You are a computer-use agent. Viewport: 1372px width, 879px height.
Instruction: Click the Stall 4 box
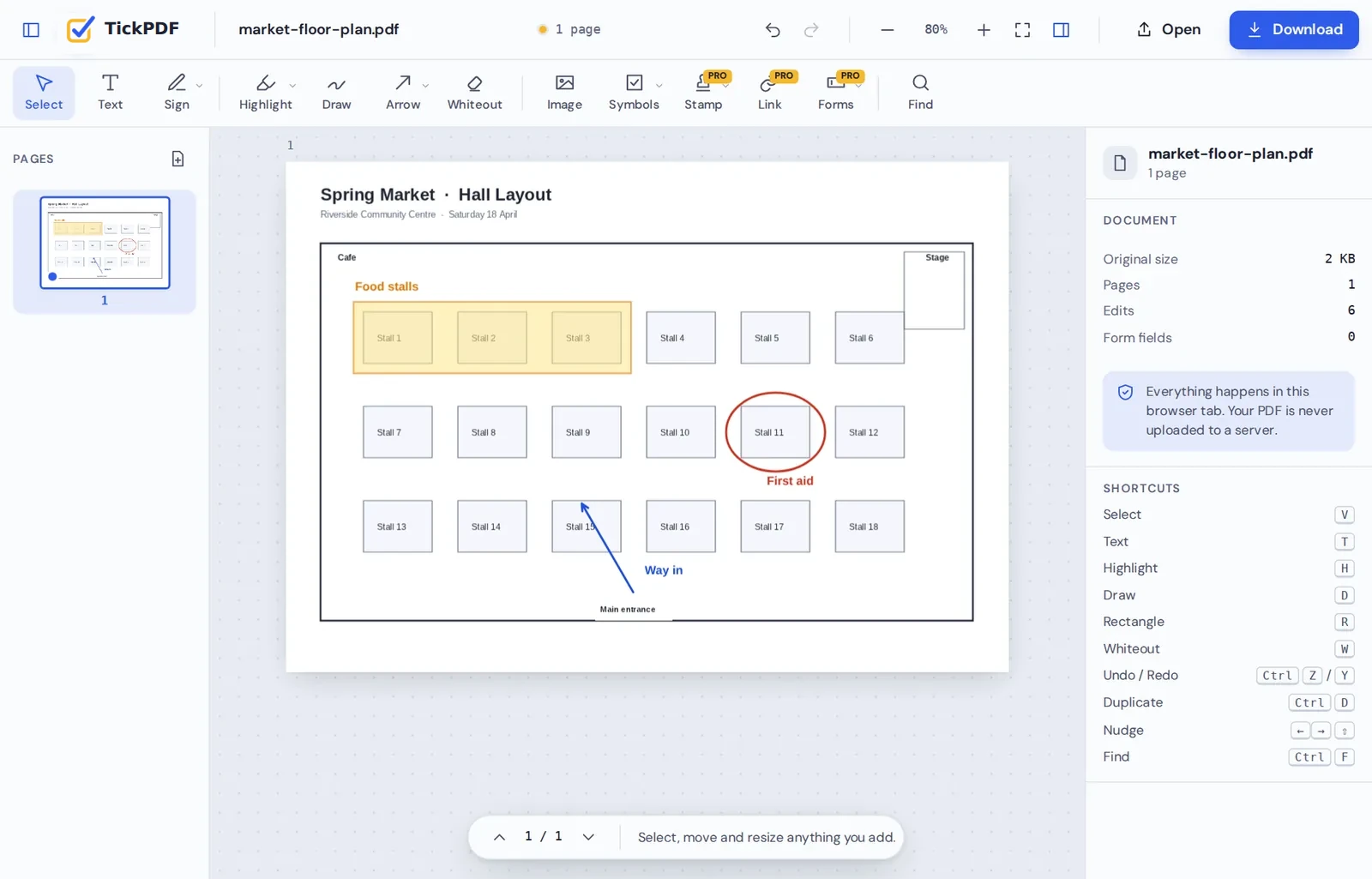tap(681, 338)
